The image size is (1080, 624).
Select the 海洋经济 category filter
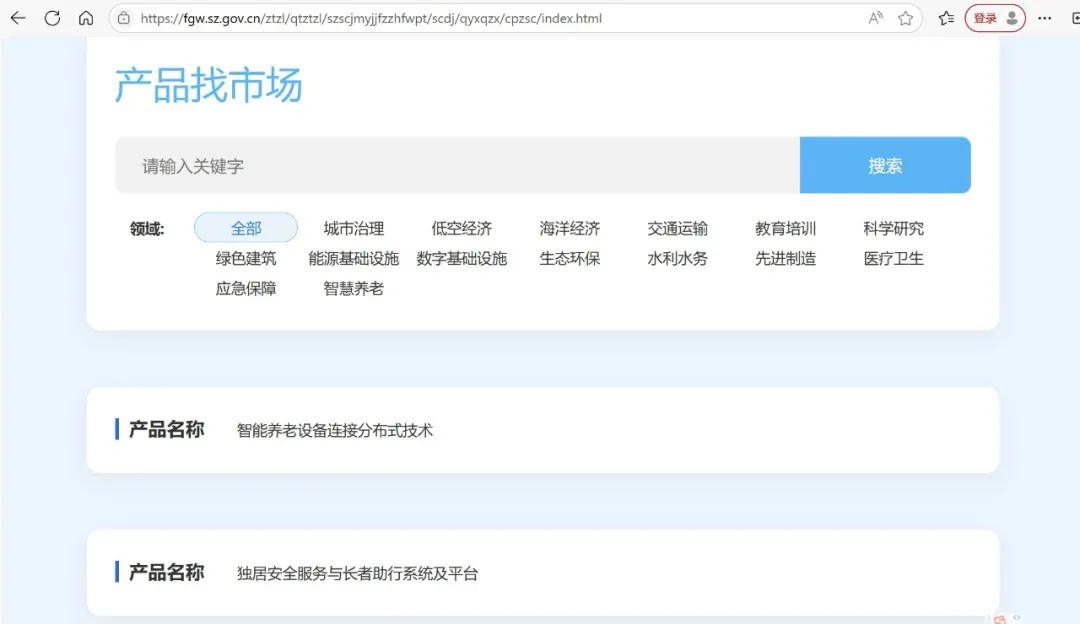point(569,228)
